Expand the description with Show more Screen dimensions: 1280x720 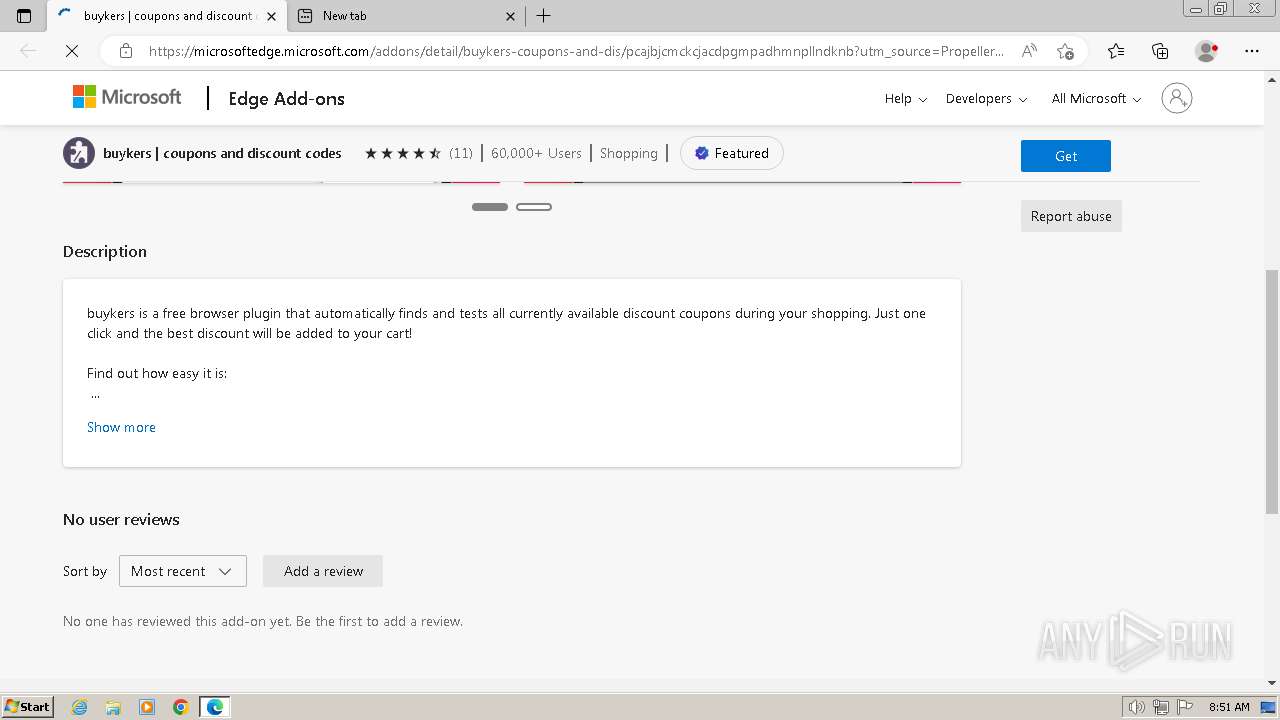pos(121,427)
